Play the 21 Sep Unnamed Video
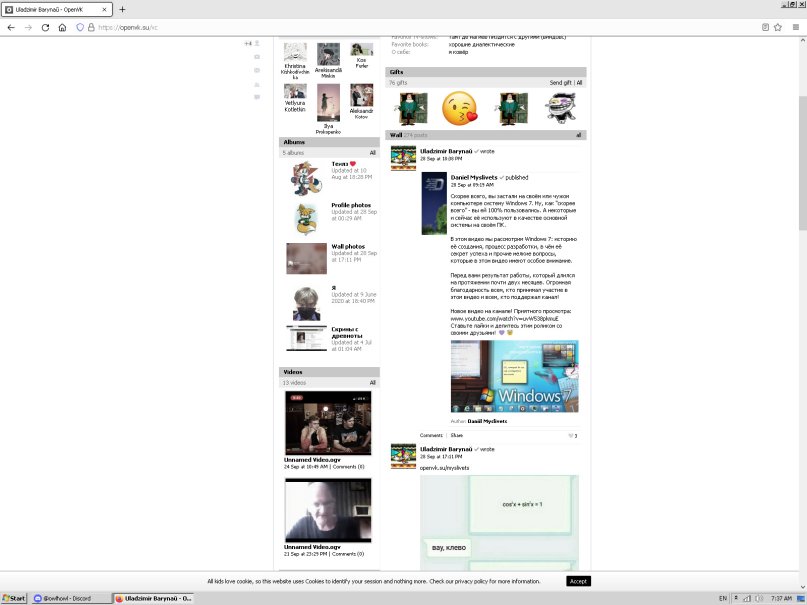 tap(328, 510)
